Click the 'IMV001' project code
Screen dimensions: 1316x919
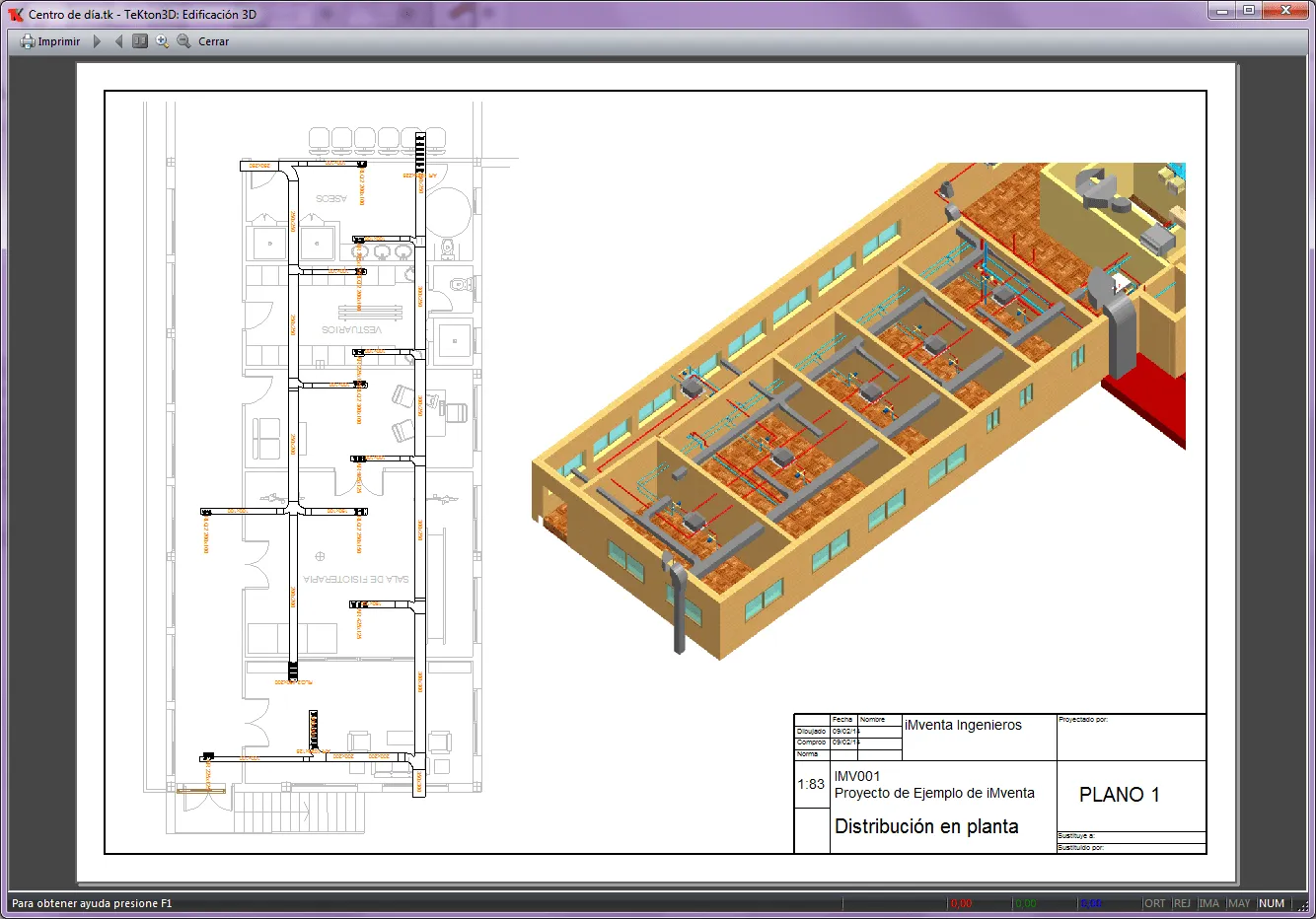click(x=856, y=776)
